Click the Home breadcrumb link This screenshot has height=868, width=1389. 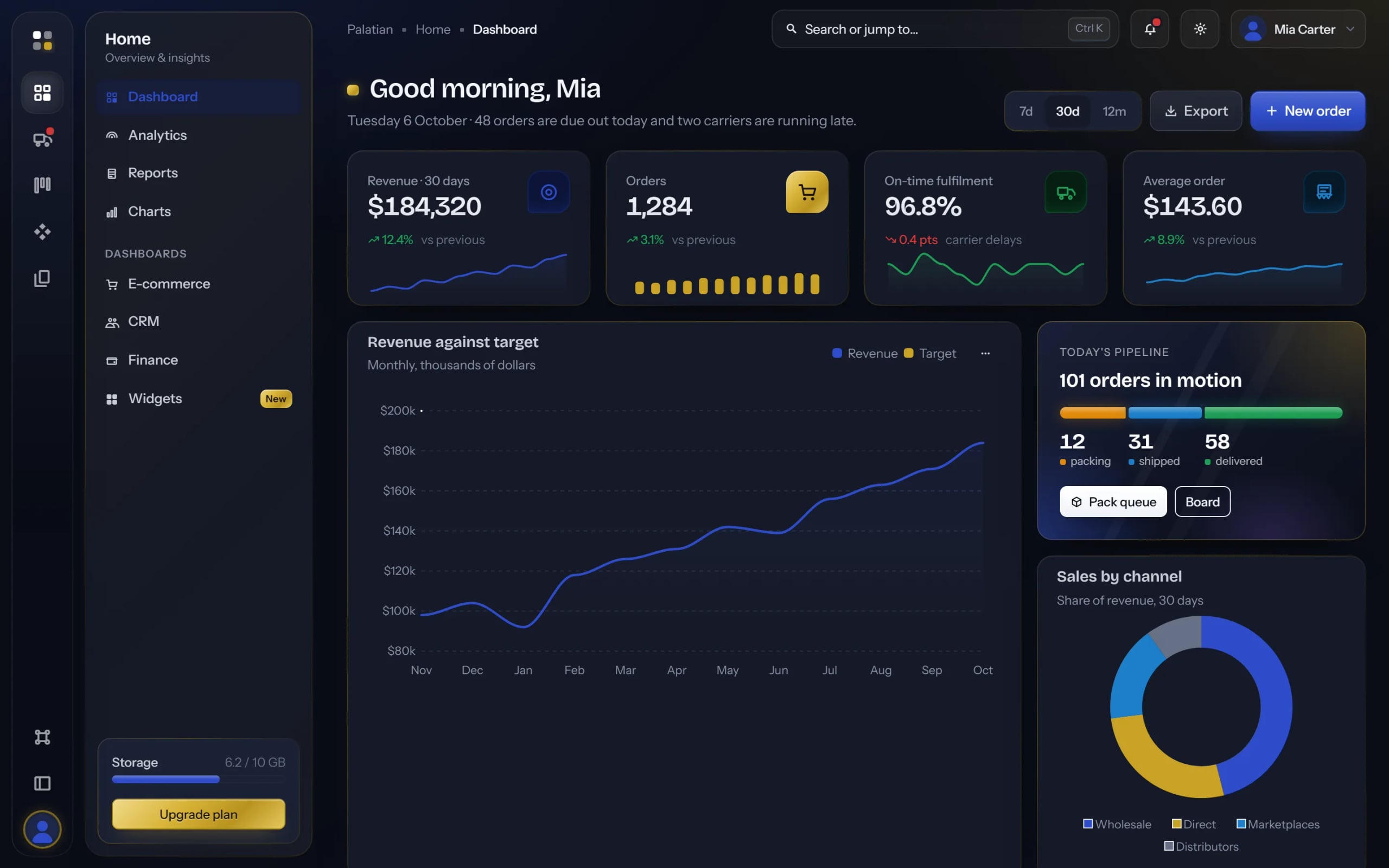pos(433,29)
